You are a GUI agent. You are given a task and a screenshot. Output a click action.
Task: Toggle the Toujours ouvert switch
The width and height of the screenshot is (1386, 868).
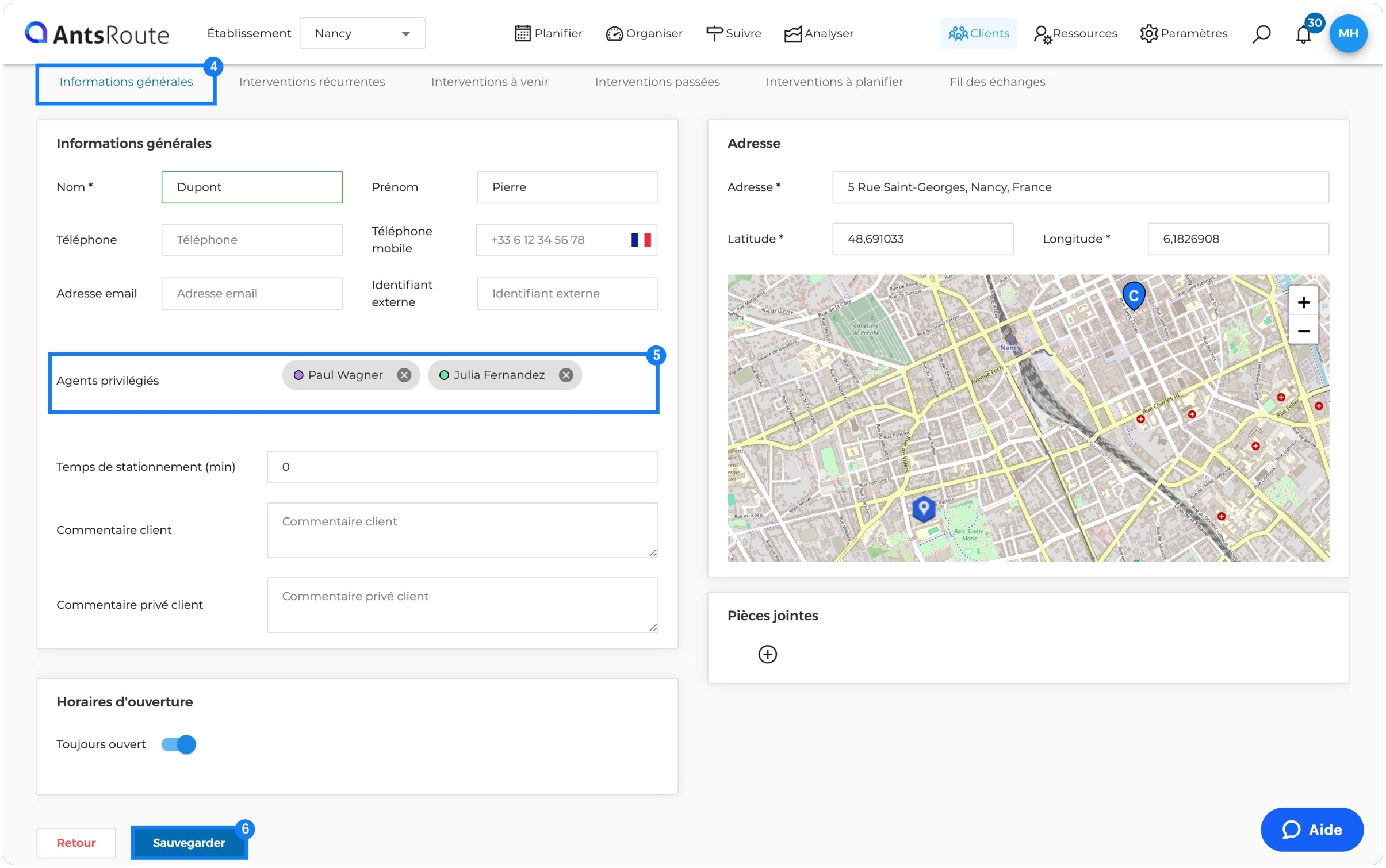click(179, 744)
